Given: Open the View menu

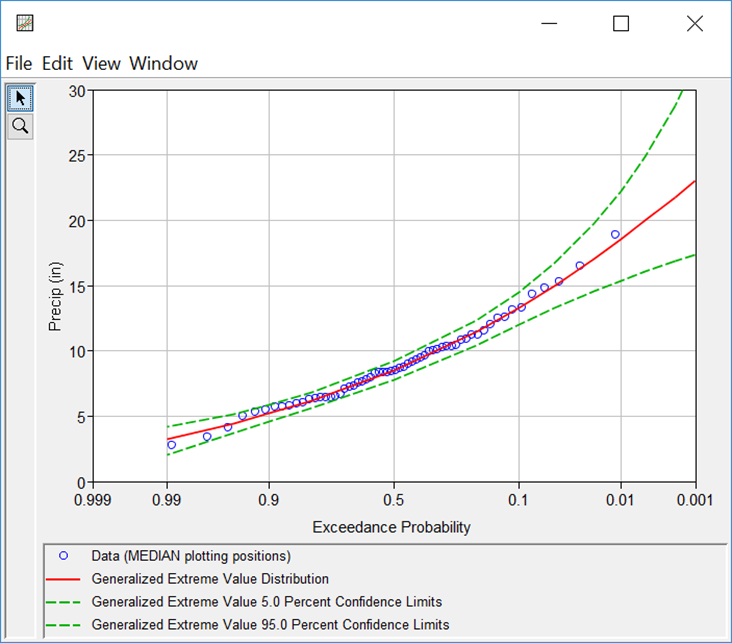Looking at the screenshot, I should [x=101, y=63].
